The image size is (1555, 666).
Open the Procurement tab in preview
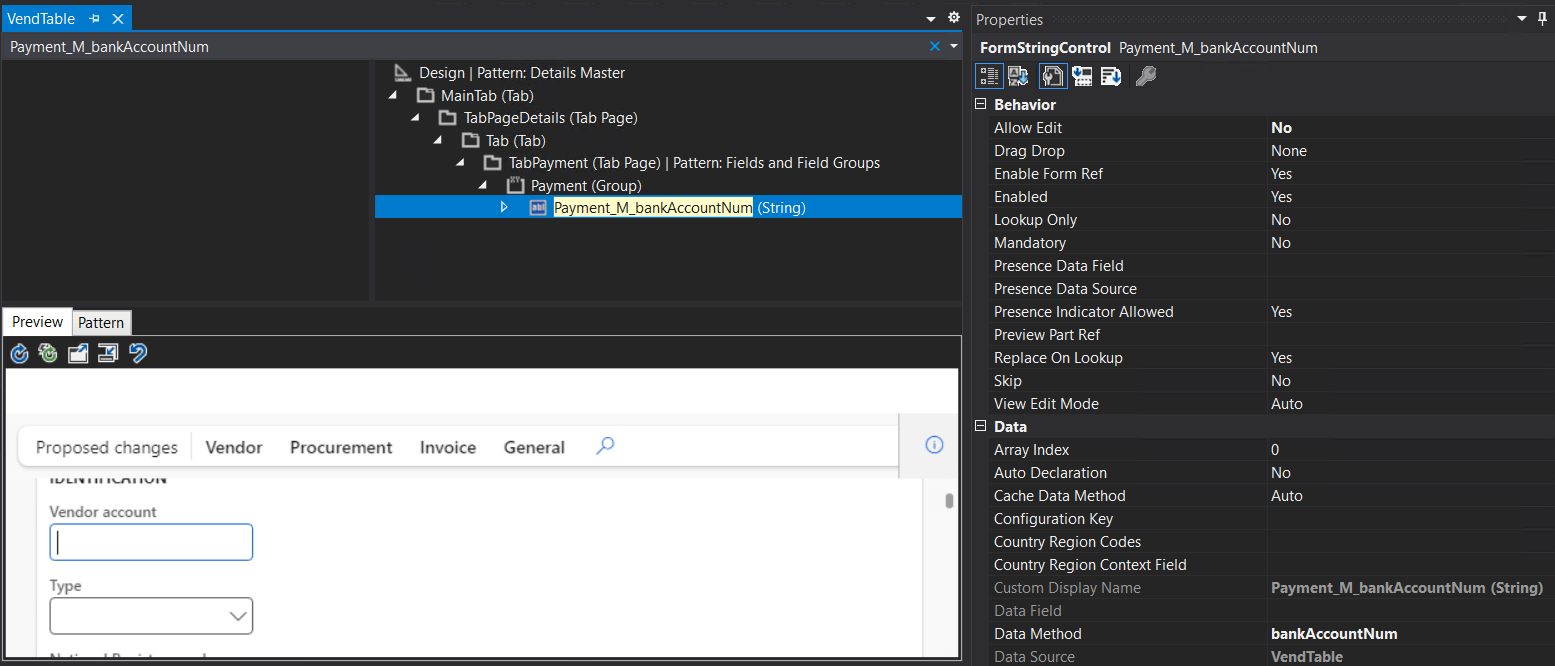click(x=341, y=447)
